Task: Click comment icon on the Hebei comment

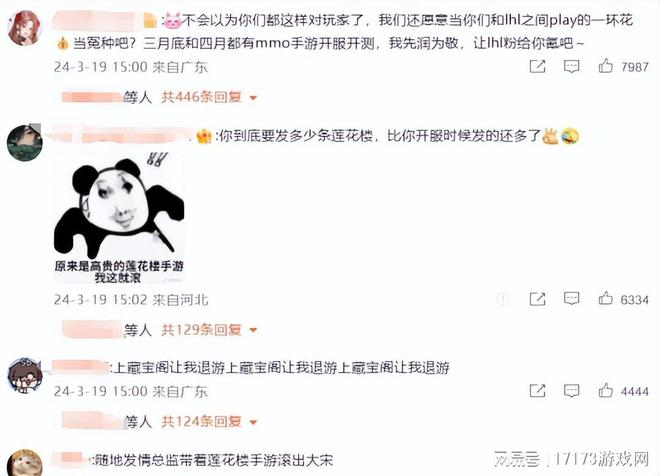Action: click(571, 298)
